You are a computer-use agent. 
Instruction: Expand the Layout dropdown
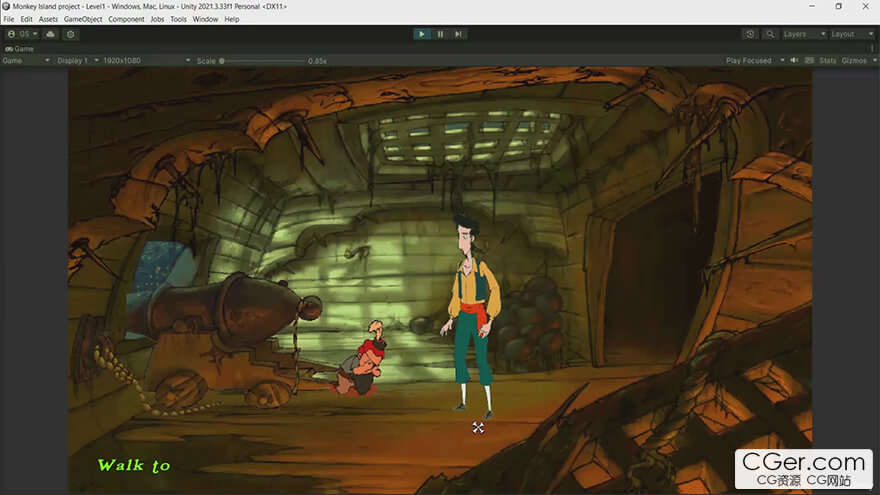[x=852, y=34]
